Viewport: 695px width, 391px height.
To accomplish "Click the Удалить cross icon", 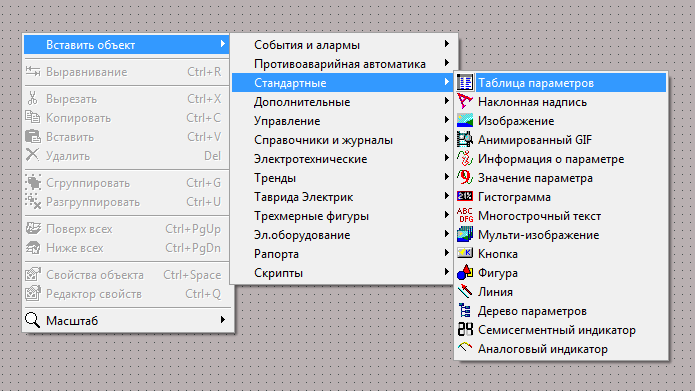I will click(x=32, y=155).
